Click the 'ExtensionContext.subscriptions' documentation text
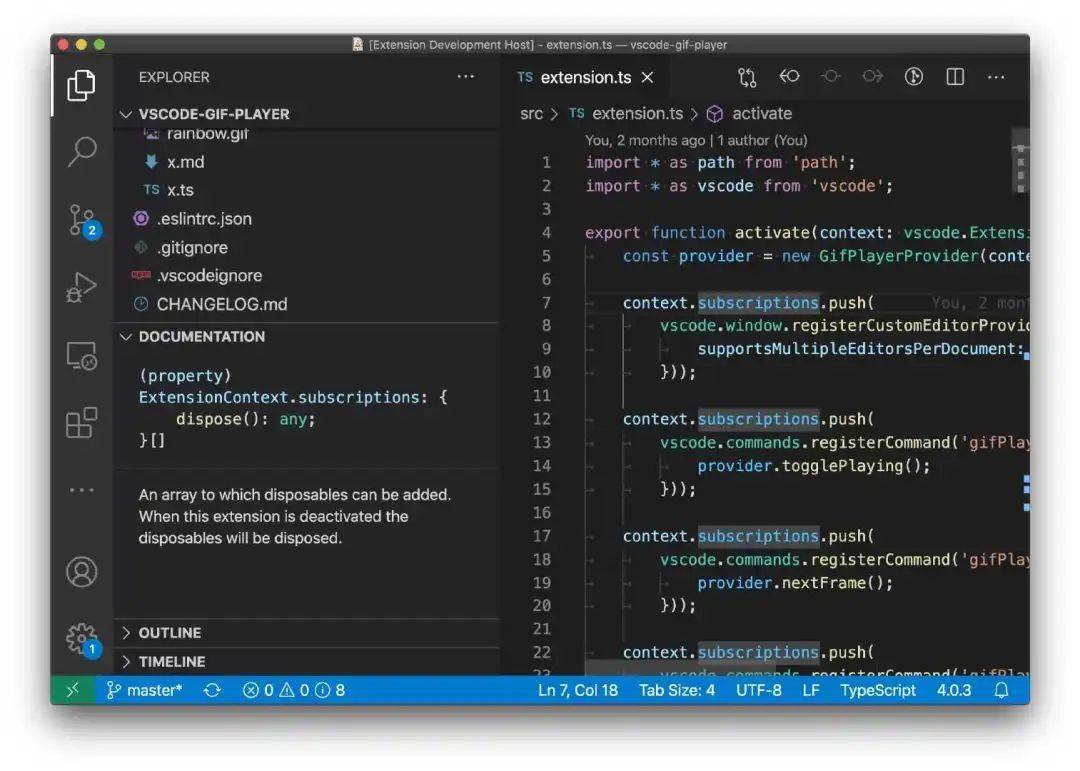This screenshot has height=771, width=1080. pyautogui.click(x=279, y=397)
